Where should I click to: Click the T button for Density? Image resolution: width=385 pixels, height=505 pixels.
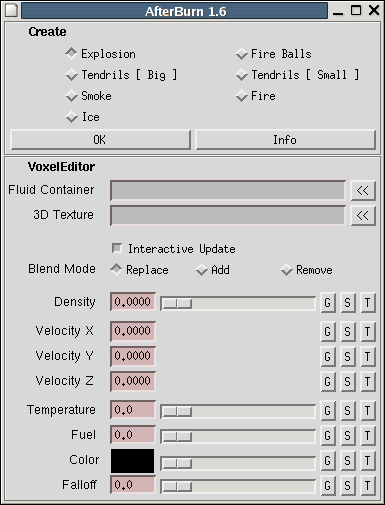point(368,303)
